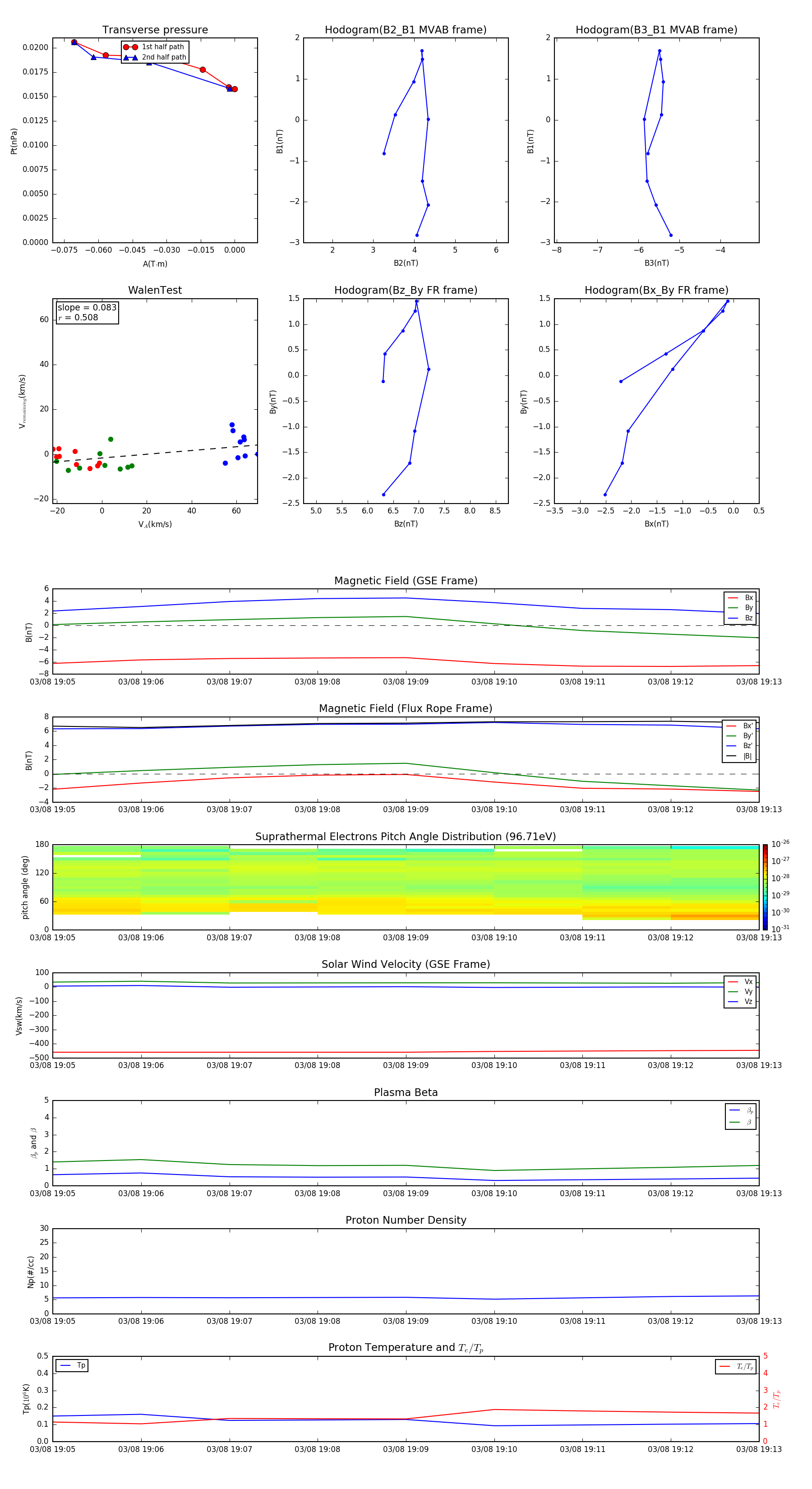This screenshot has width=812, height=1489.
Task: Select the "slope = 0.083" annotation
Action: [87, 308]
